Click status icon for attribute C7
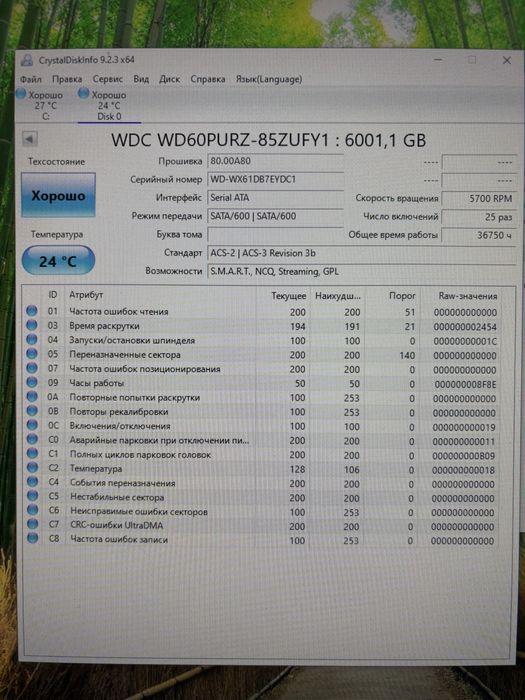The width and height of the screenshot is (525, 700). click(x=32, y=524)
